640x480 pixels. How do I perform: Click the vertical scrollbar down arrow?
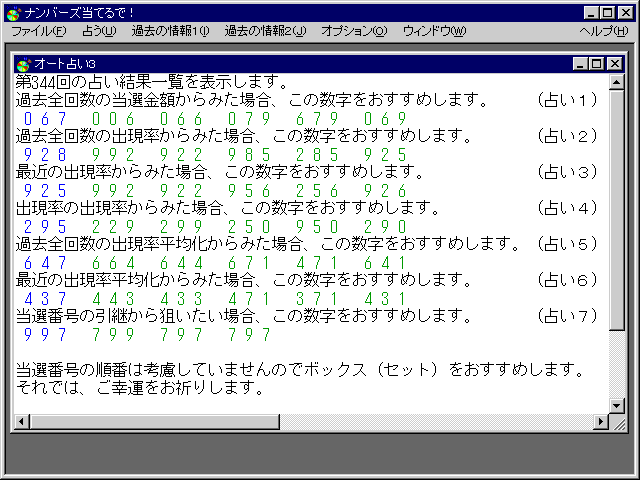[x=616, y=406]
